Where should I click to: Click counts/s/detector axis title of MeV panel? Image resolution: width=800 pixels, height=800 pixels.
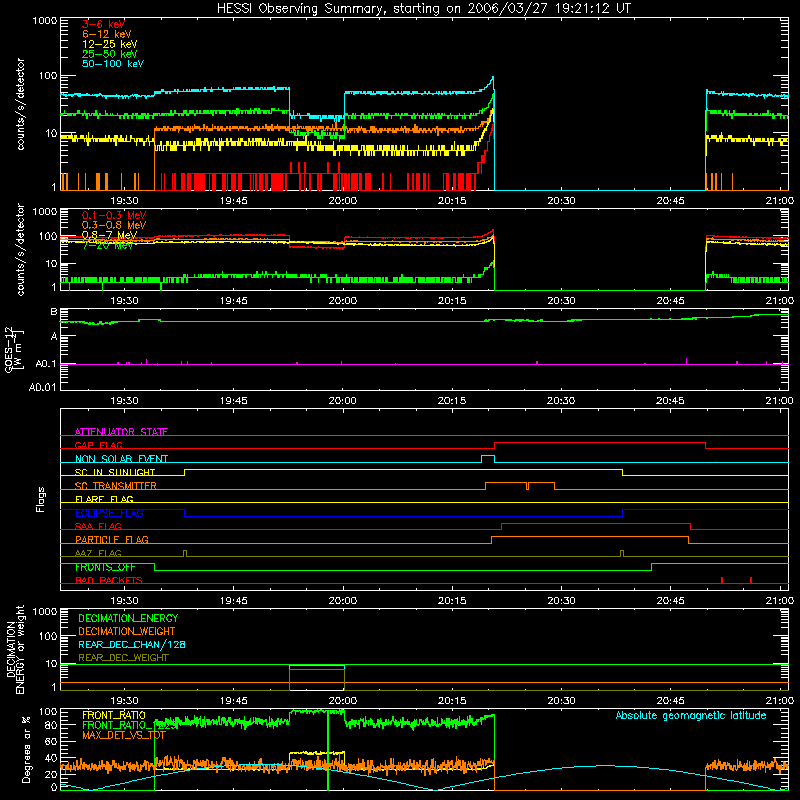20,249
